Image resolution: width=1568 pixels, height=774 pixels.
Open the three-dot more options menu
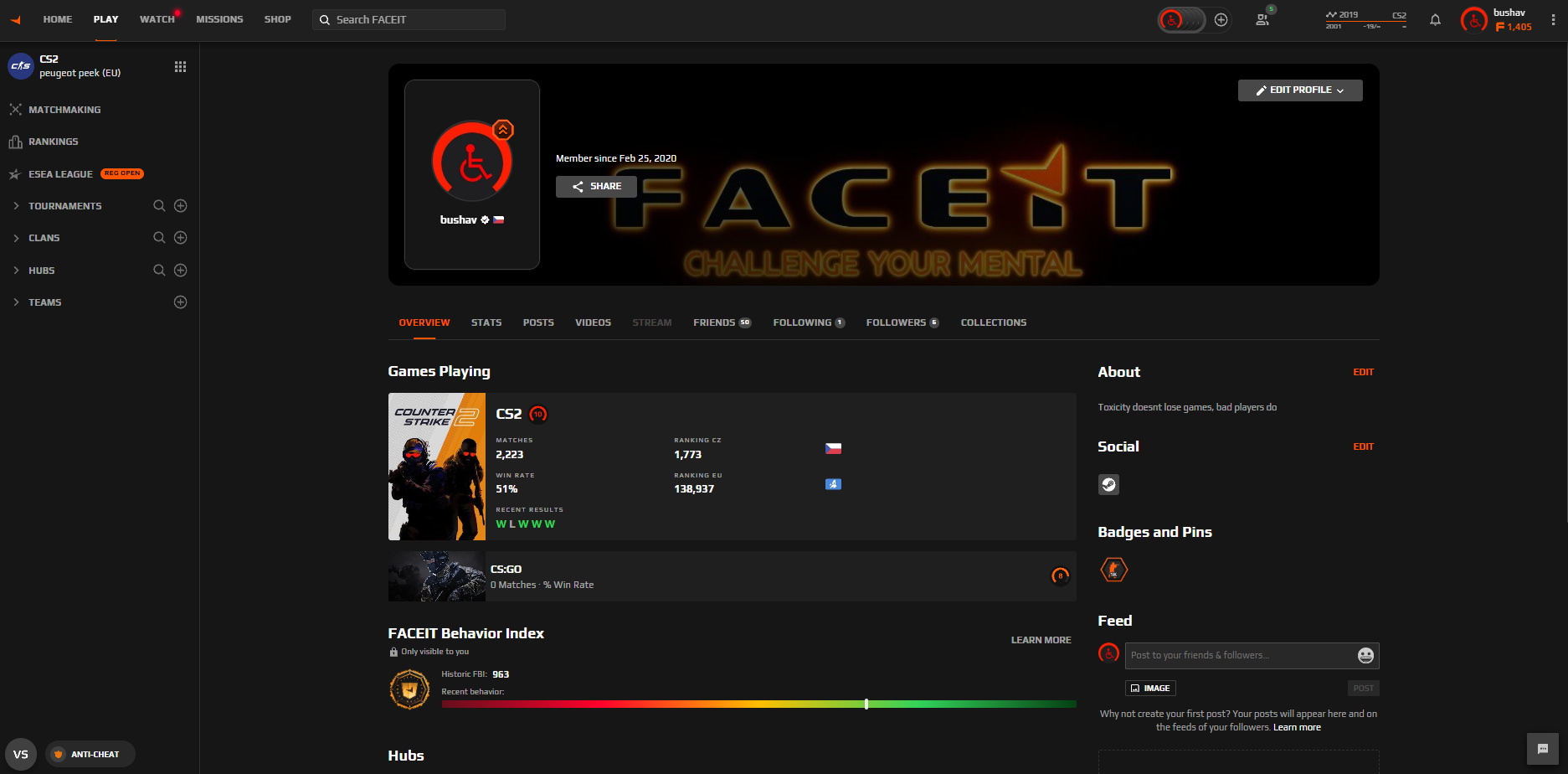coord(1554,20)
